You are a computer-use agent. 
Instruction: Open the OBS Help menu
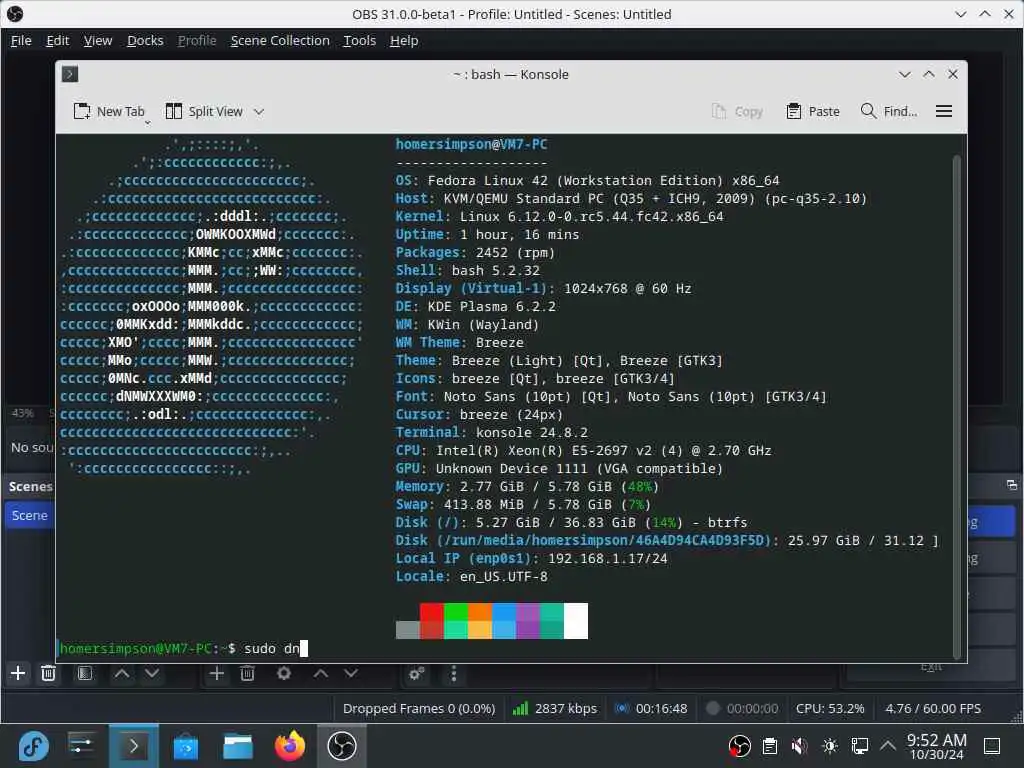click(404, 40)
